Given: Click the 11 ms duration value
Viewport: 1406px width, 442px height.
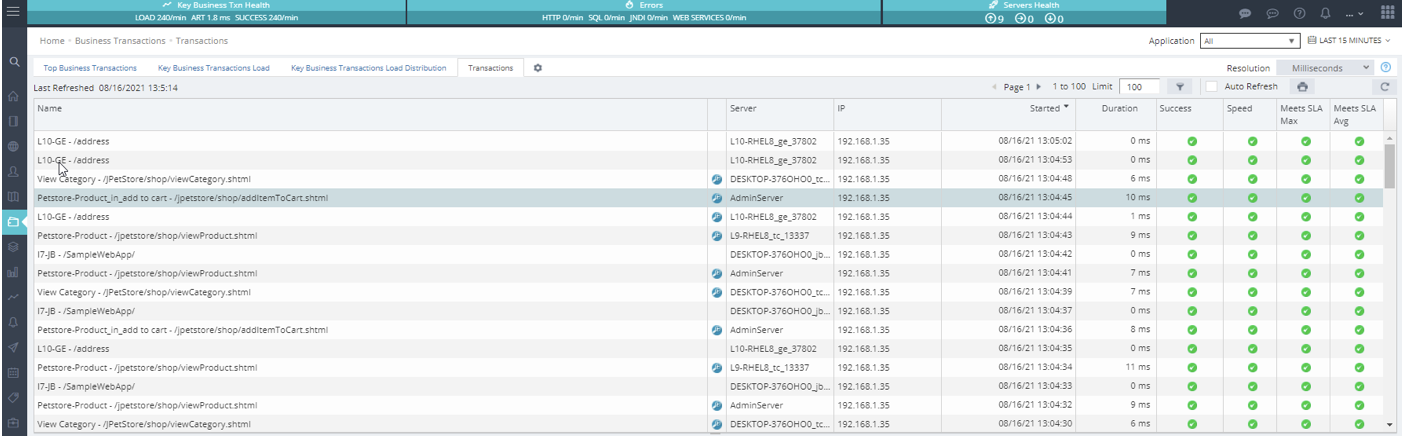Looking at the screenshot, I should 1139,368.
